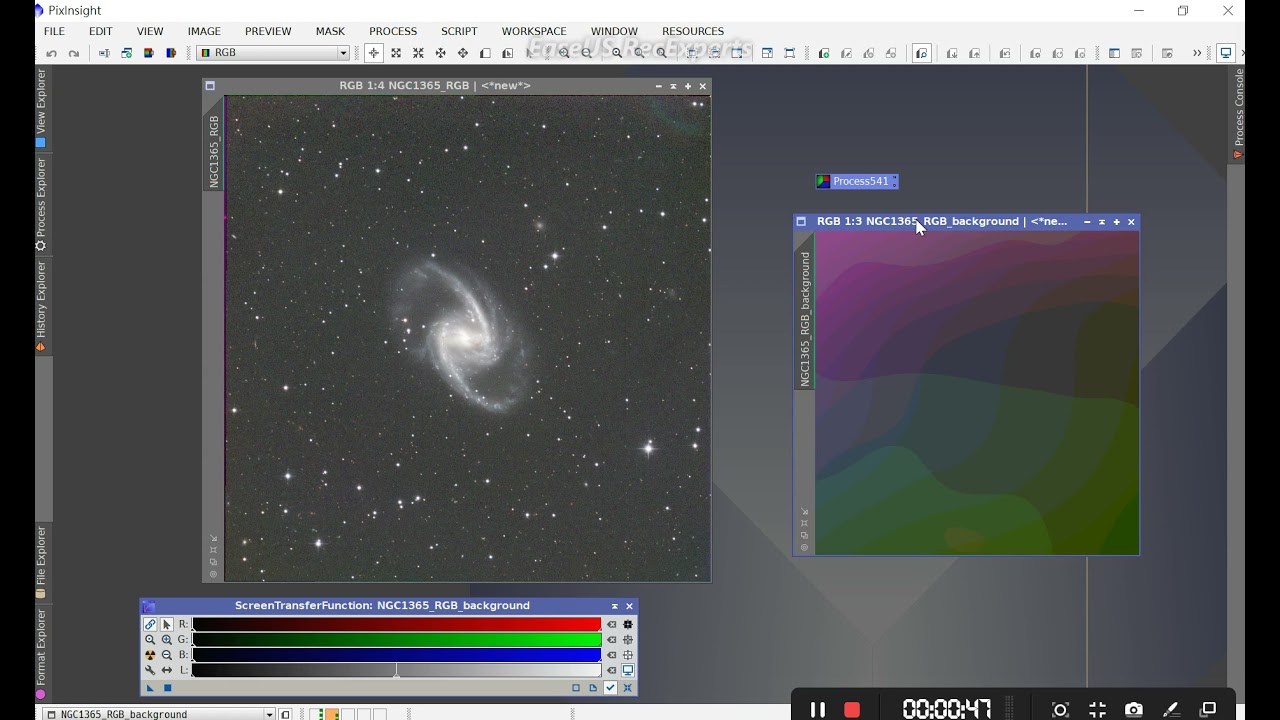
Task: Expand the toolbar overflow chevron
Action: [x=1197, y=53]
